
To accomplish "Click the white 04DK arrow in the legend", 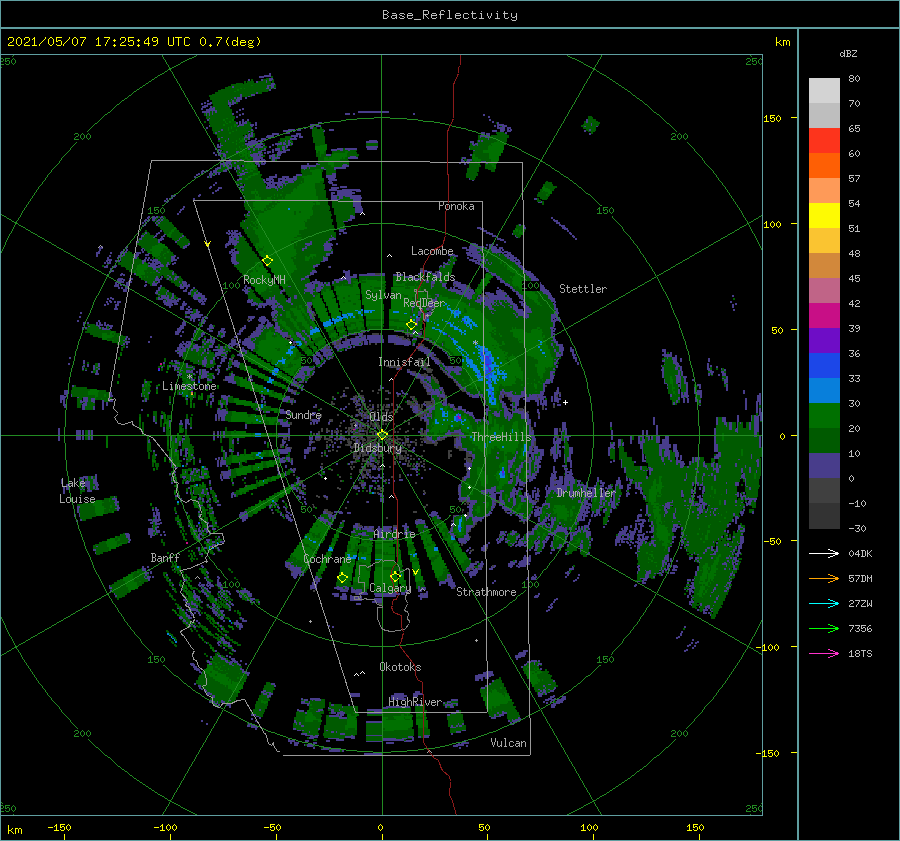I will 824,553.
